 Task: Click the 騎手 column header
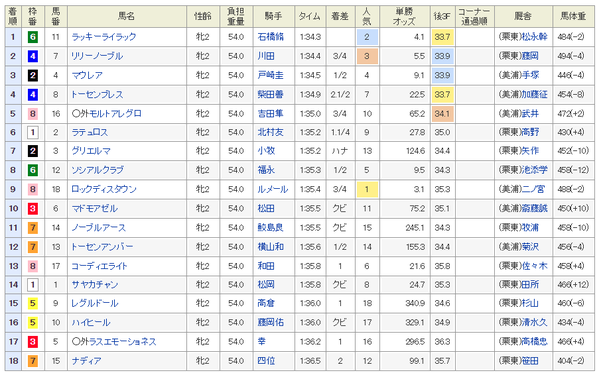point(274,16)
